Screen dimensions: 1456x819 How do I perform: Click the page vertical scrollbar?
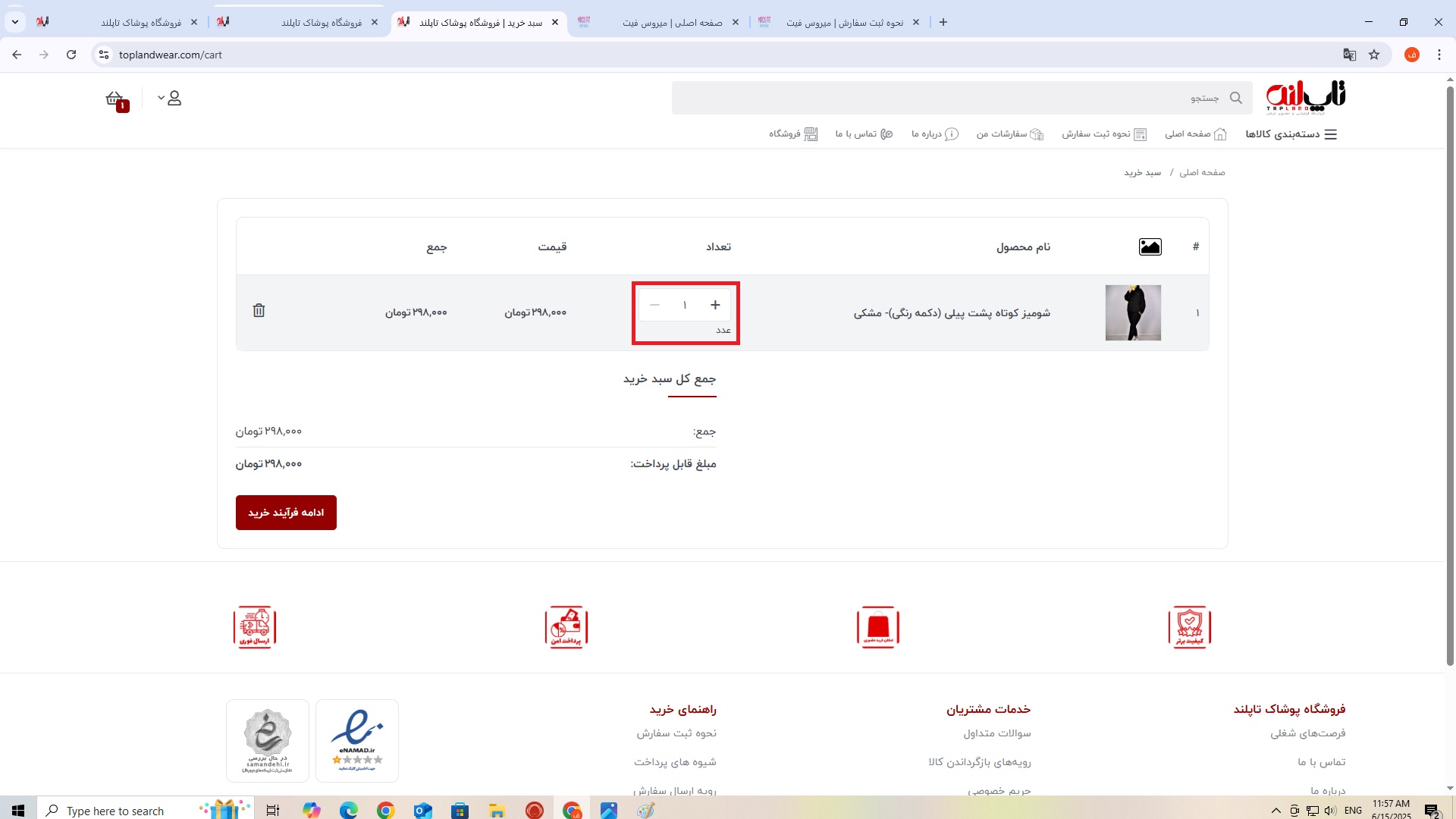1450,375
